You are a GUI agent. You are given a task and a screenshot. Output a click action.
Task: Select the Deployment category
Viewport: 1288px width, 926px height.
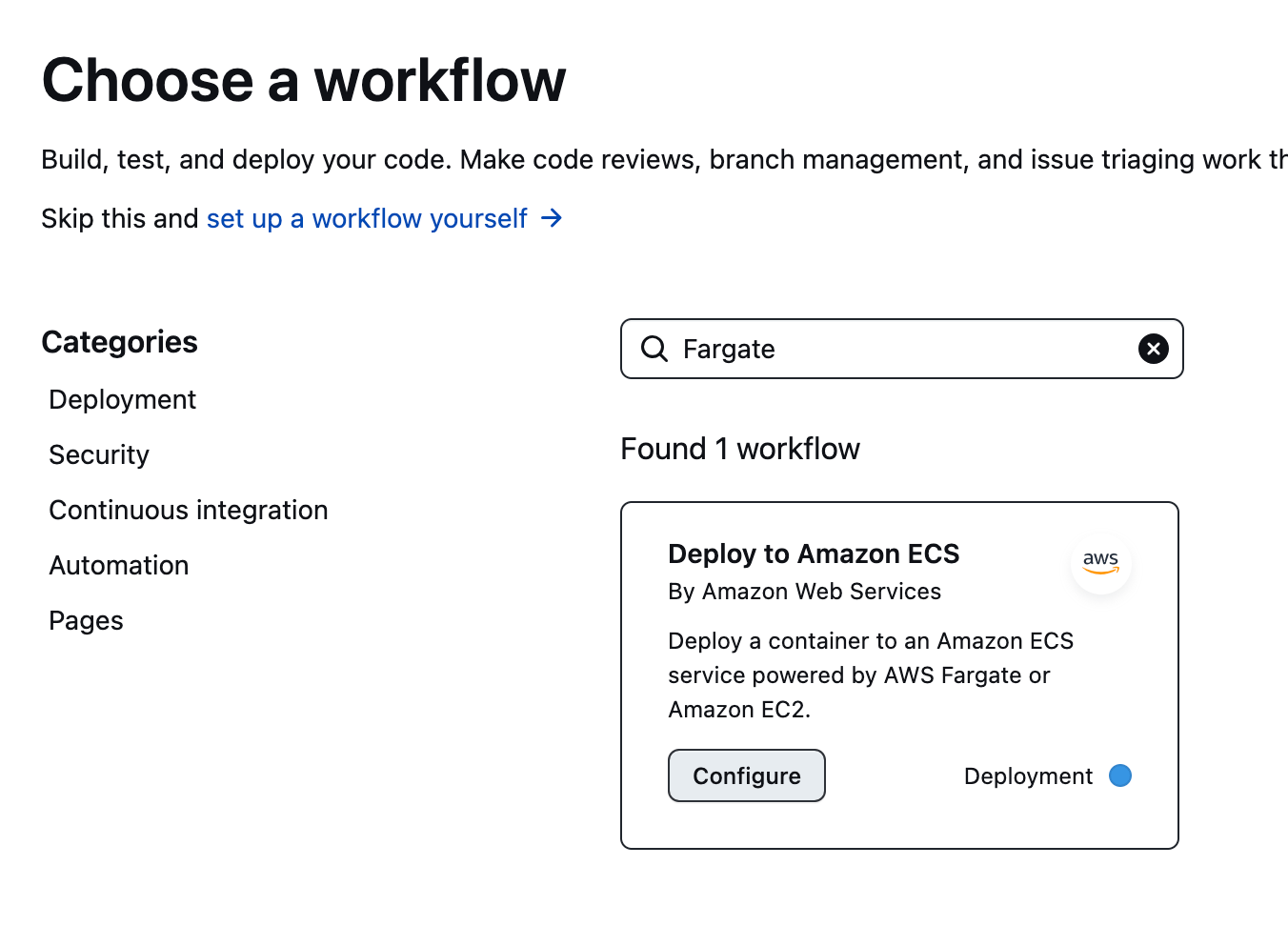point(122,400)
